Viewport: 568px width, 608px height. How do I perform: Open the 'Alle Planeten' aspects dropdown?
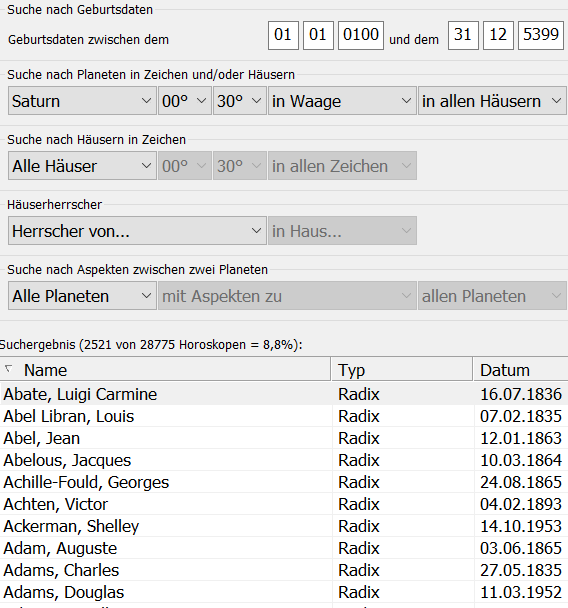point(82,296)
